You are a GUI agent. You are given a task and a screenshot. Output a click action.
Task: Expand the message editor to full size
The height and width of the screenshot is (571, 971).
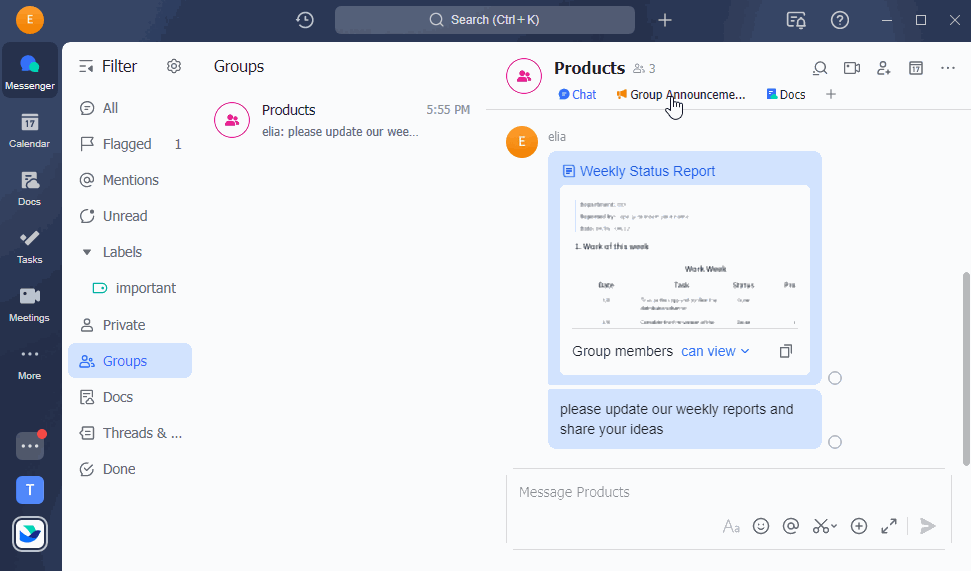888,526
